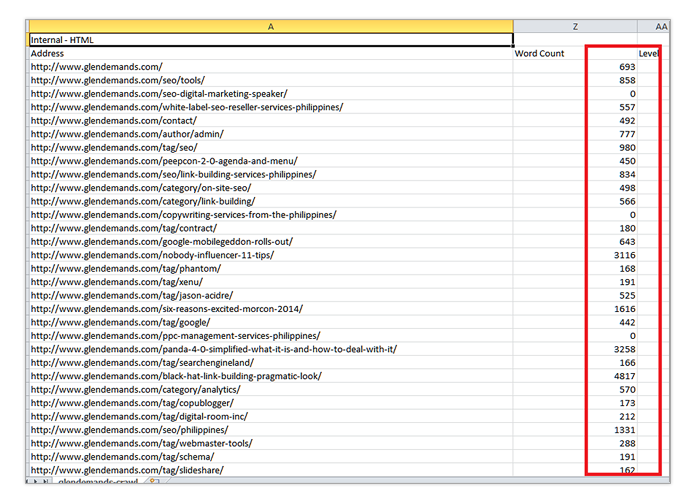Click the /tag/phantom/ URL cell
Image resolution: width=700 pixels, height=504 pixels.
click(x=271, y=268)
